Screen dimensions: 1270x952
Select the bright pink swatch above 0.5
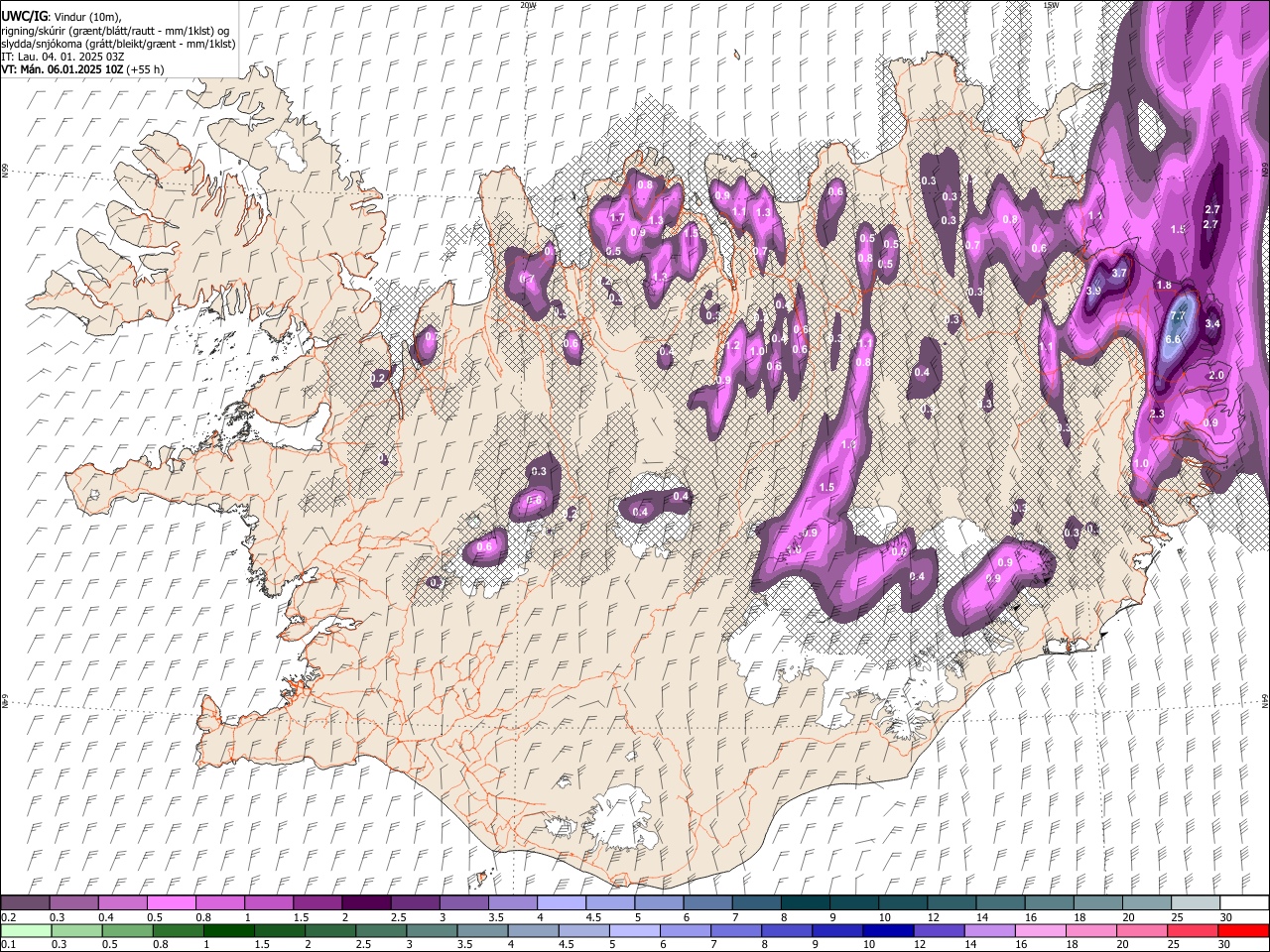[171, 903]
